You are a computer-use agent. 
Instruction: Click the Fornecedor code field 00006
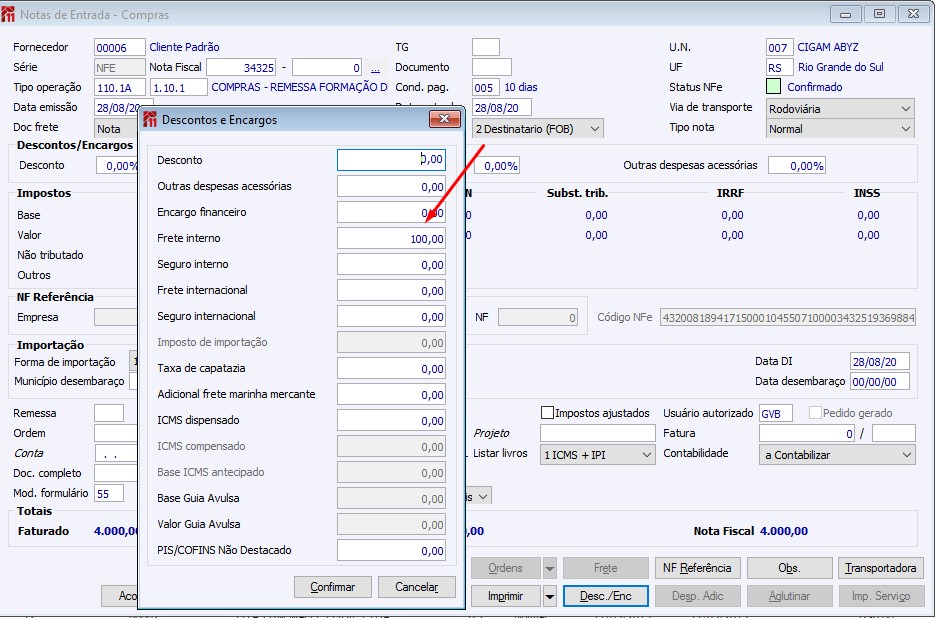click(120, 47)
